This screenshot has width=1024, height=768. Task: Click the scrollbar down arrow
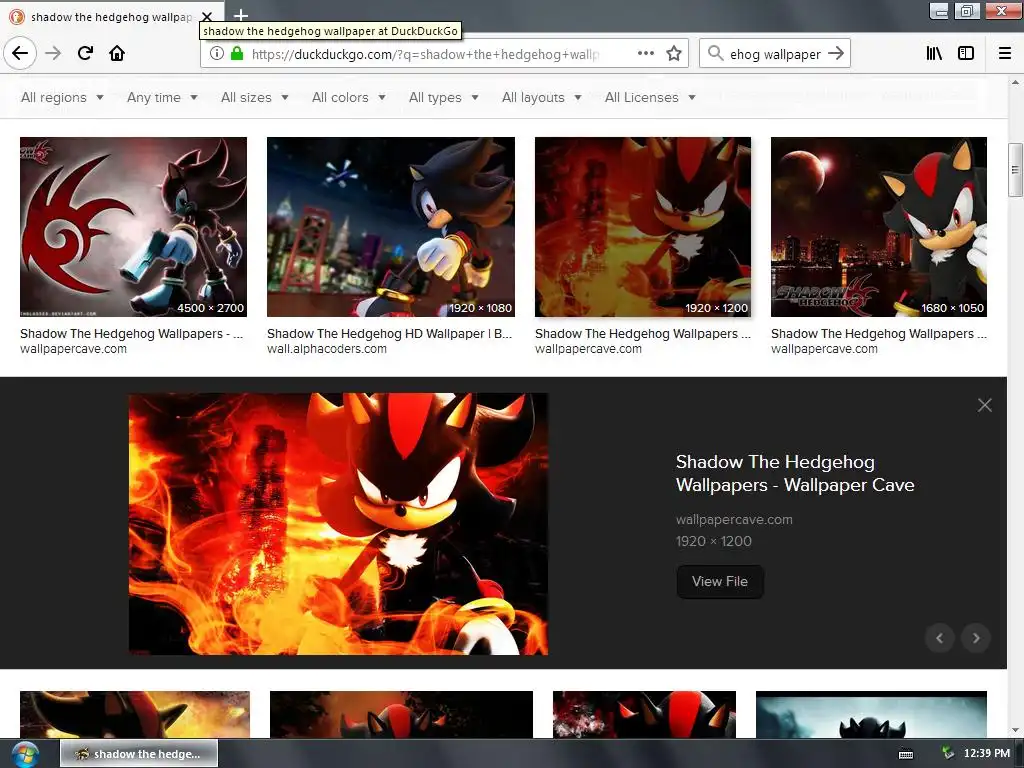pyautogui.click(x=1015, y=730)
